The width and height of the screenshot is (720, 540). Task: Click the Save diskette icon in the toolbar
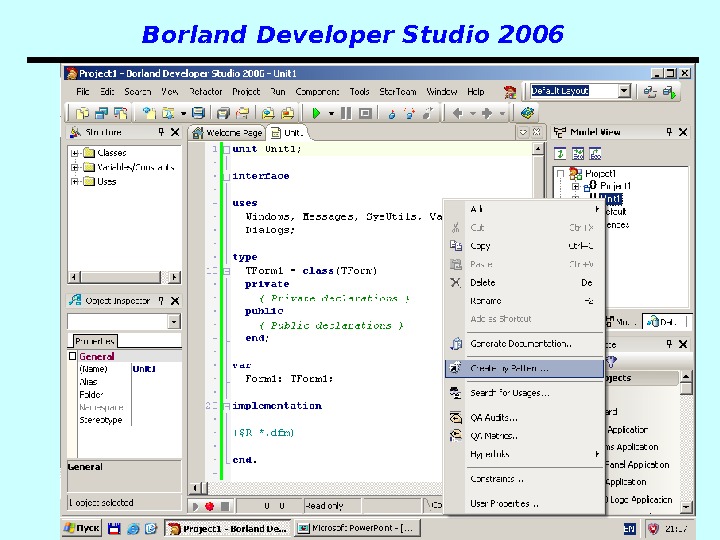198,113
